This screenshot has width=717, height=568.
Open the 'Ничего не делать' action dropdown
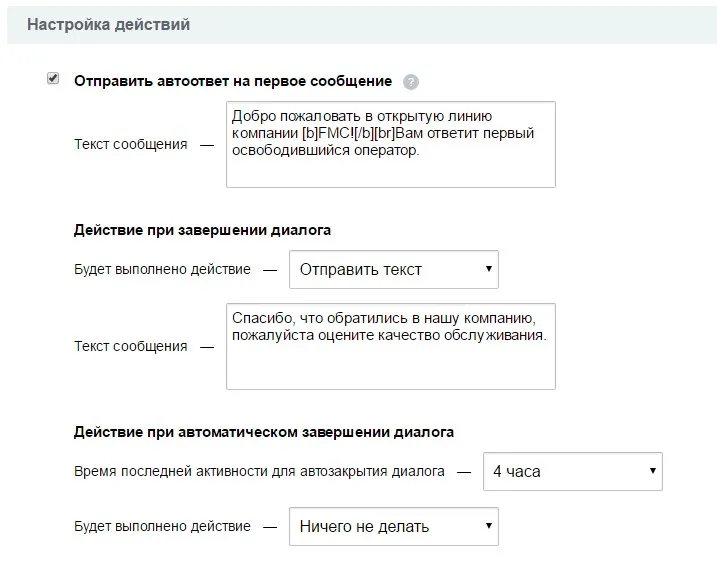click(393, 526)
